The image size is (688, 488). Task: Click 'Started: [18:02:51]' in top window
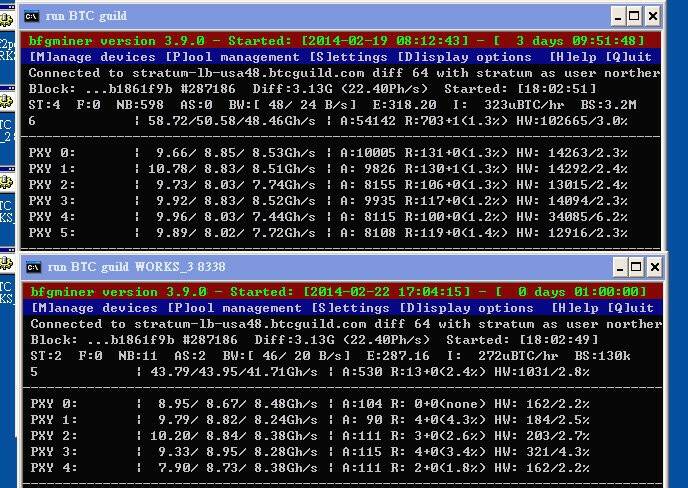tap(520, 89)
